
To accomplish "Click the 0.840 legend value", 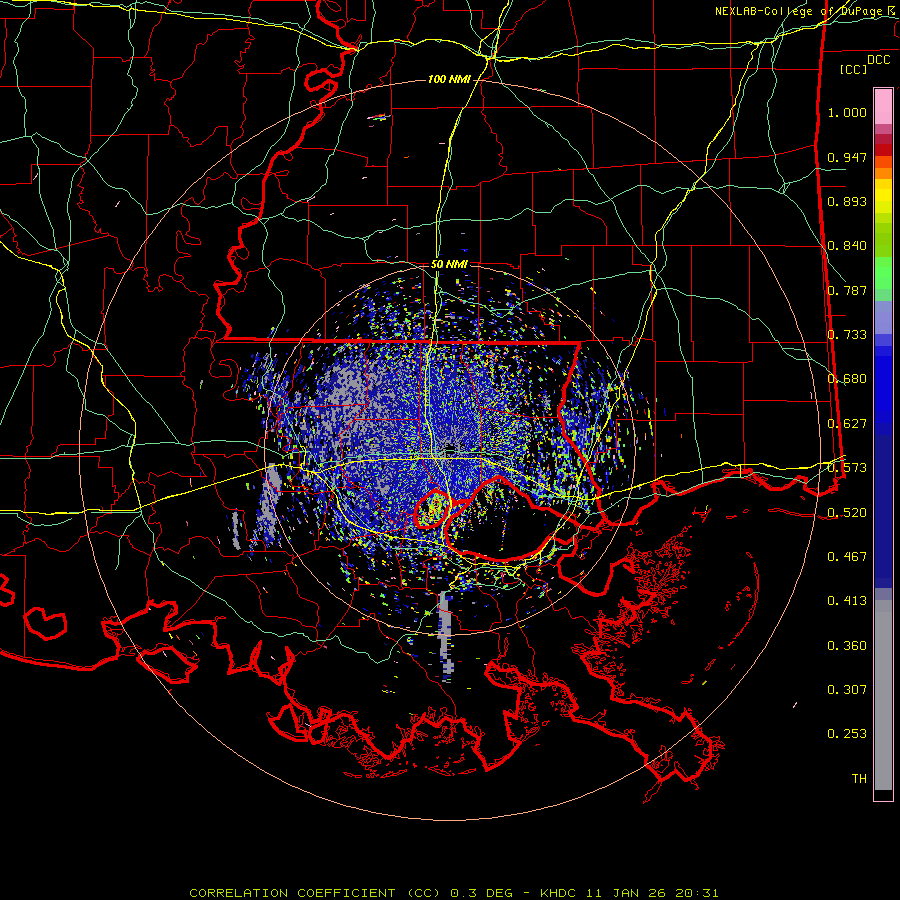I will coord(847,246).
